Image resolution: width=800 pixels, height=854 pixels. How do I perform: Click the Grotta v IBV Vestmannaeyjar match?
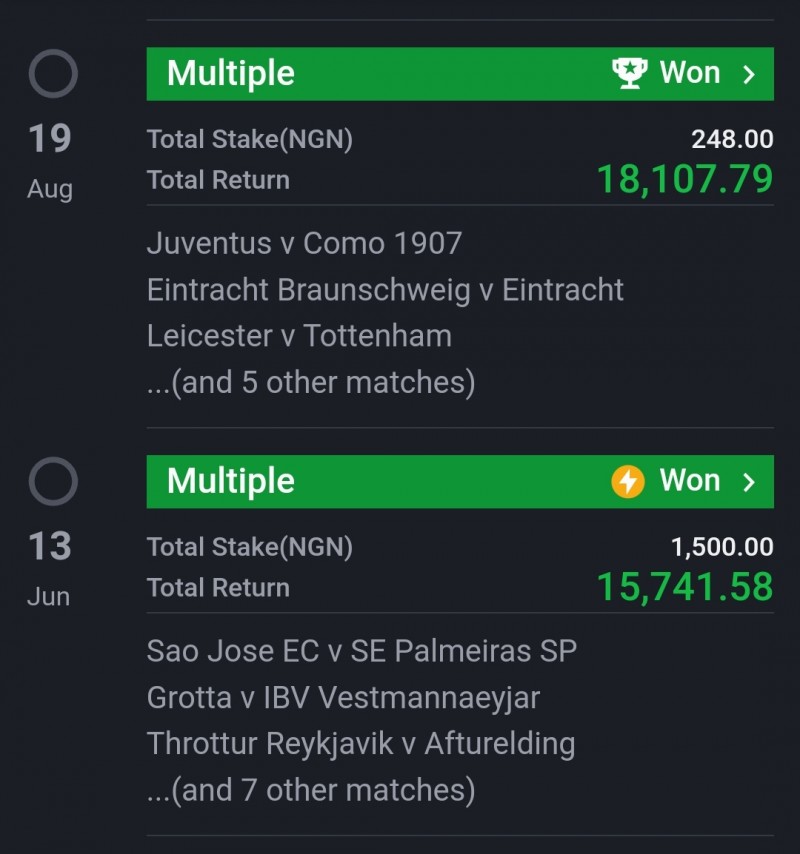[x=343, y=698]
